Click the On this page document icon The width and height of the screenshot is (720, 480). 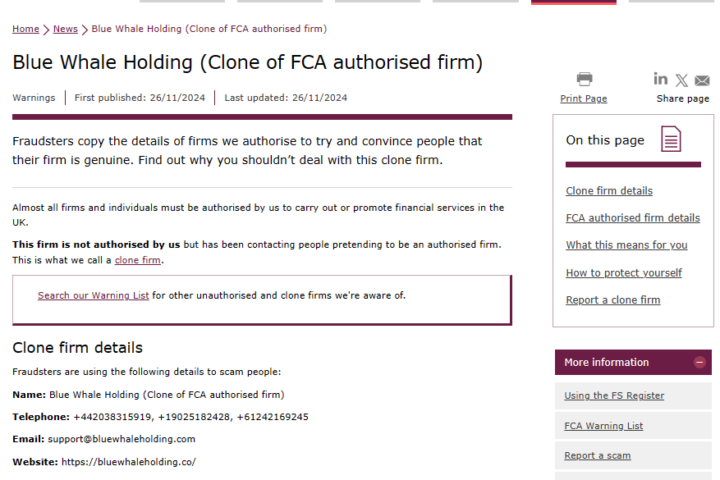coord(671,139)
